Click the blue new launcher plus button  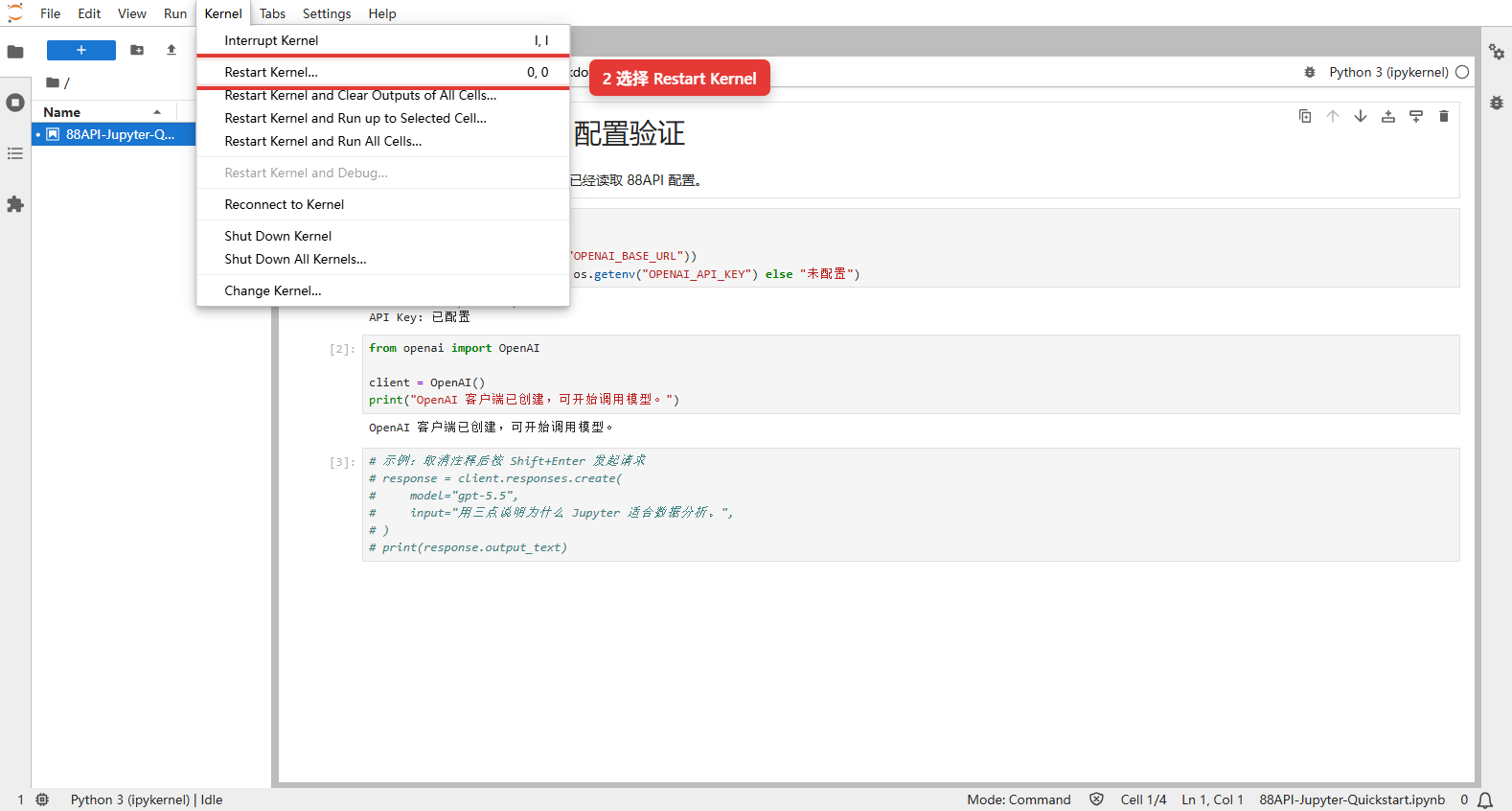pyautogui.click(x=81, y=50)
